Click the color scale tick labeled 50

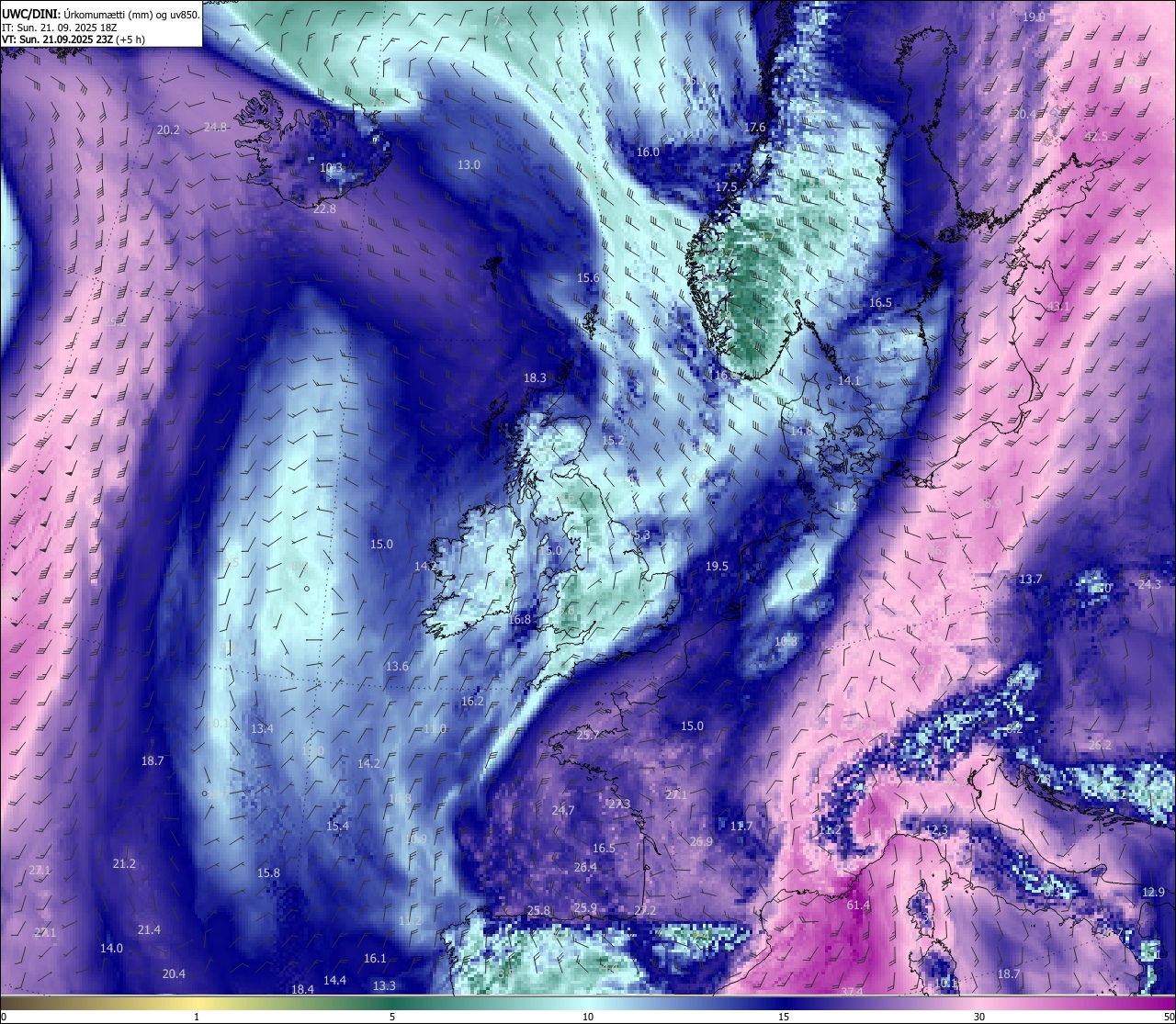pyautogui.click(x=1168, y=1017)
